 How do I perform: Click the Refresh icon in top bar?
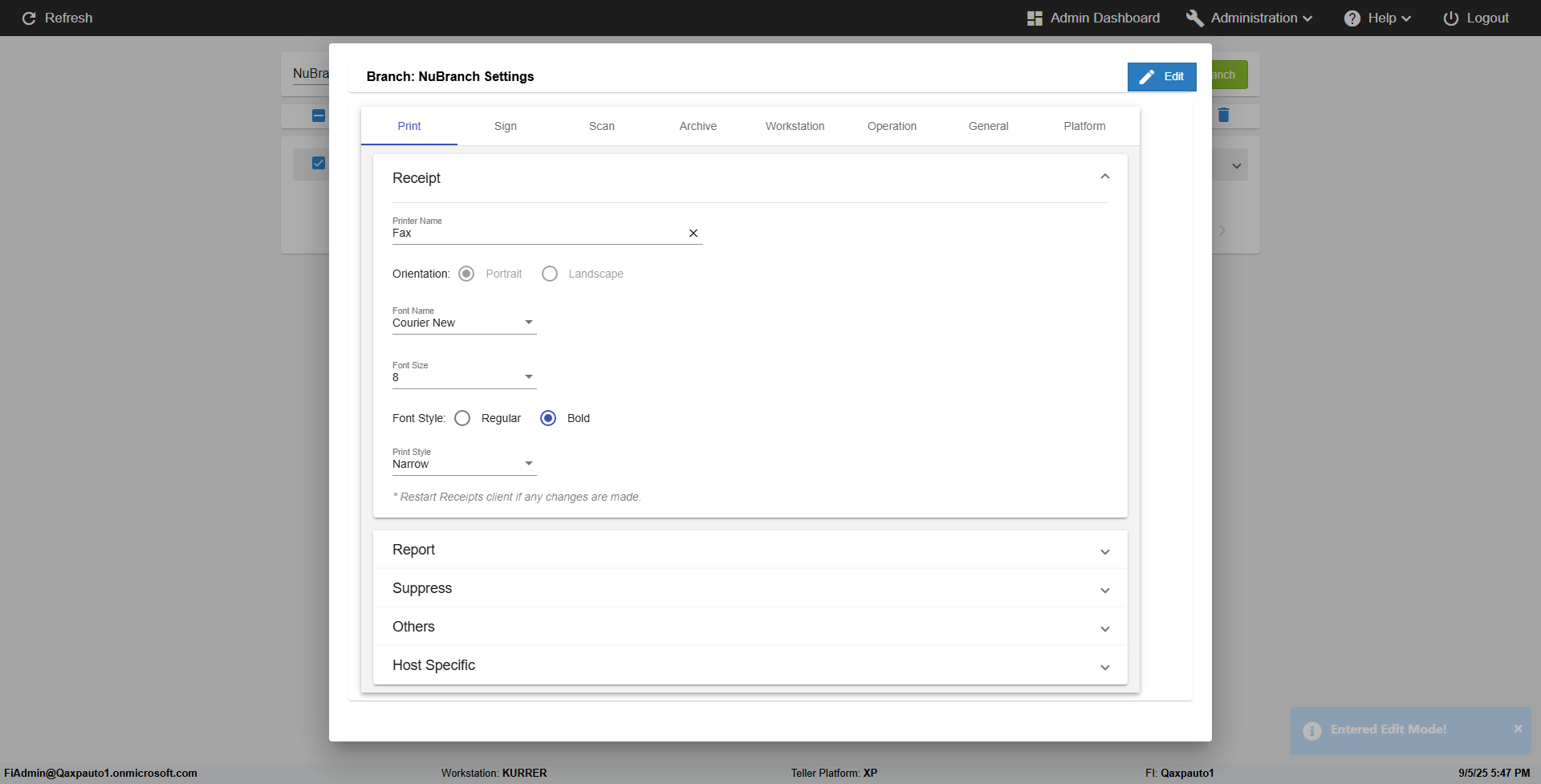(x=29, y=18)
